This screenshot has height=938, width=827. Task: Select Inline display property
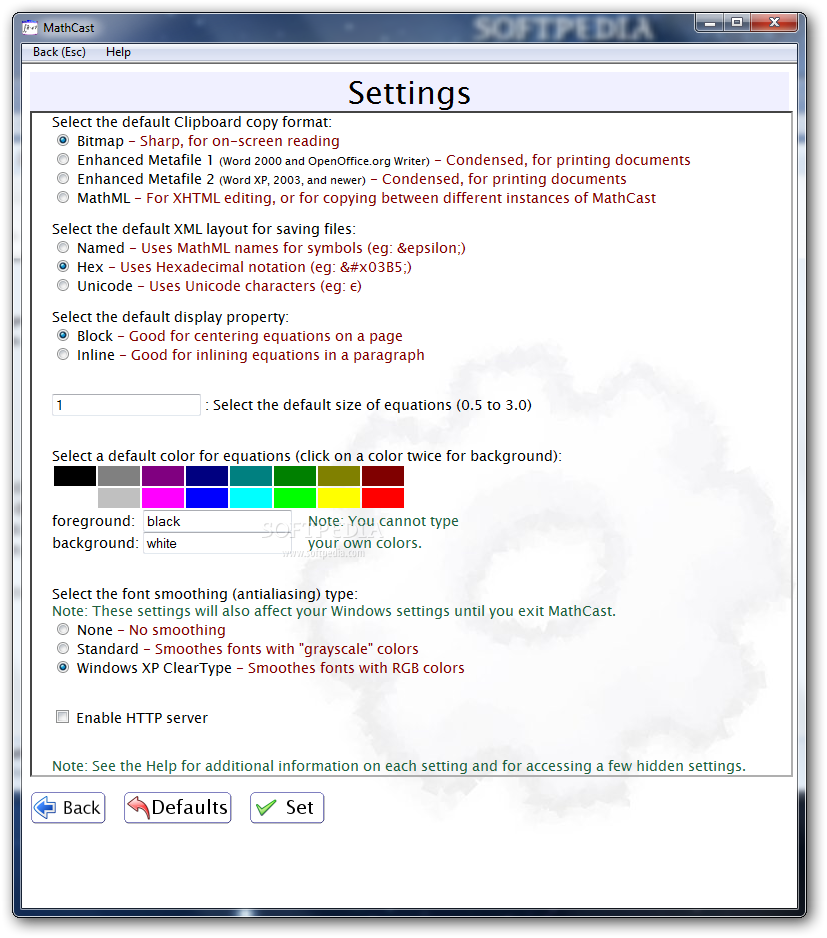click(x=63, y=355)
